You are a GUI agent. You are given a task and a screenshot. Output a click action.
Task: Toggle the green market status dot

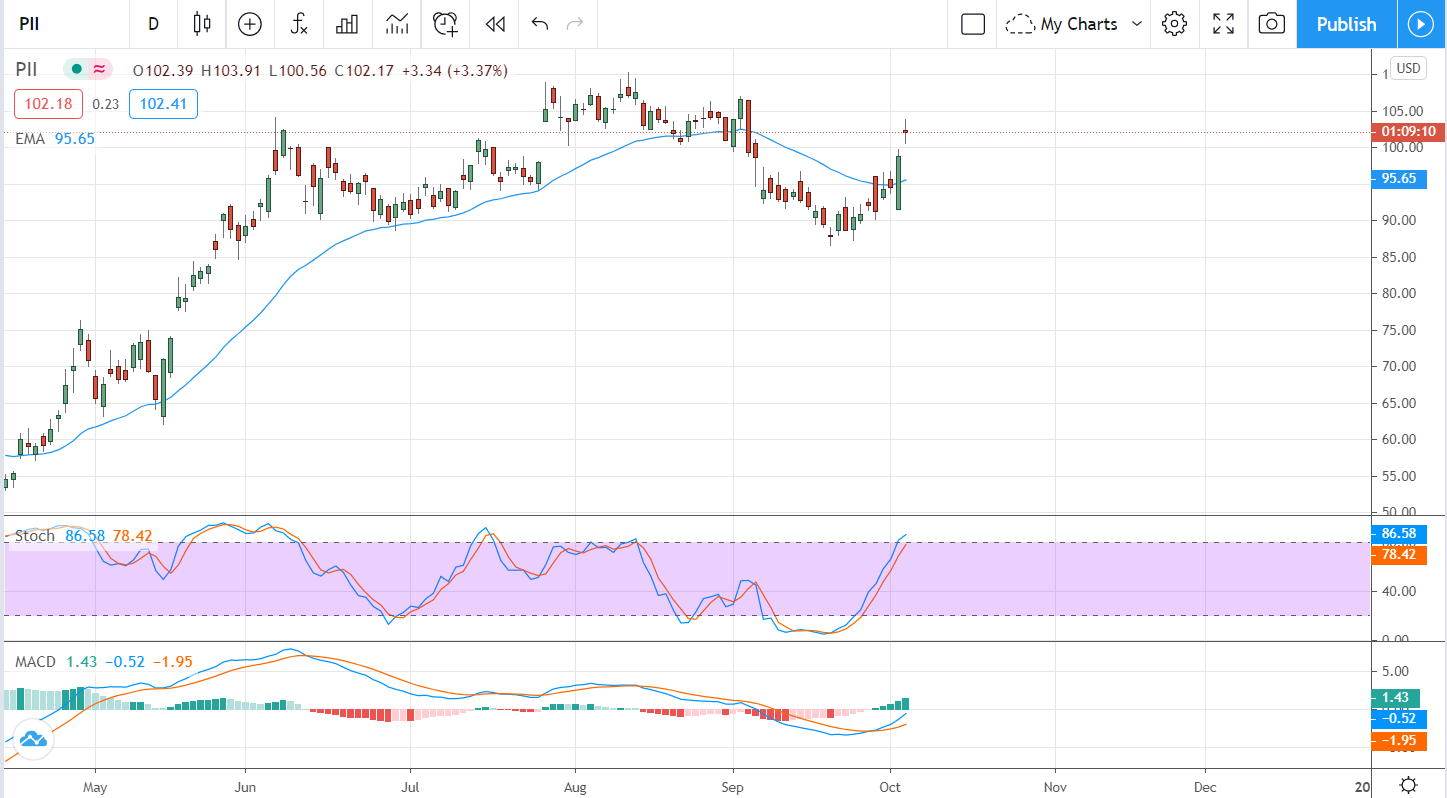(x=76, y=69)
